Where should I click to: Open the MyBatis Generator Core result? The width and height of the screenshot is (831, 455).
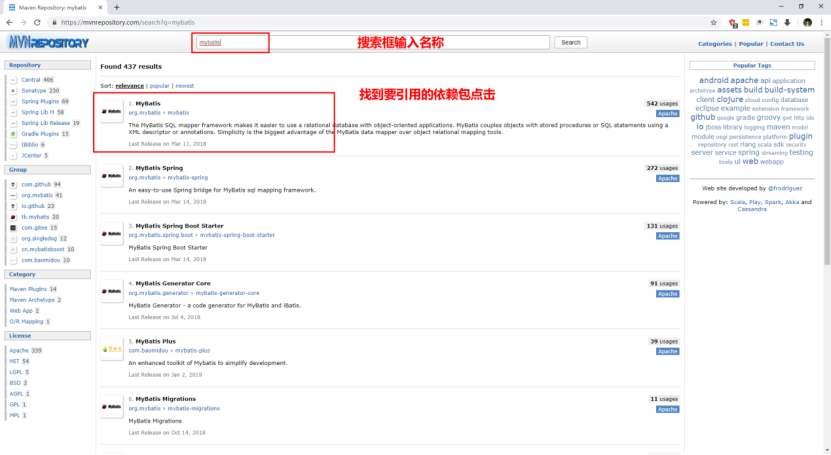[x=173, y=283]
